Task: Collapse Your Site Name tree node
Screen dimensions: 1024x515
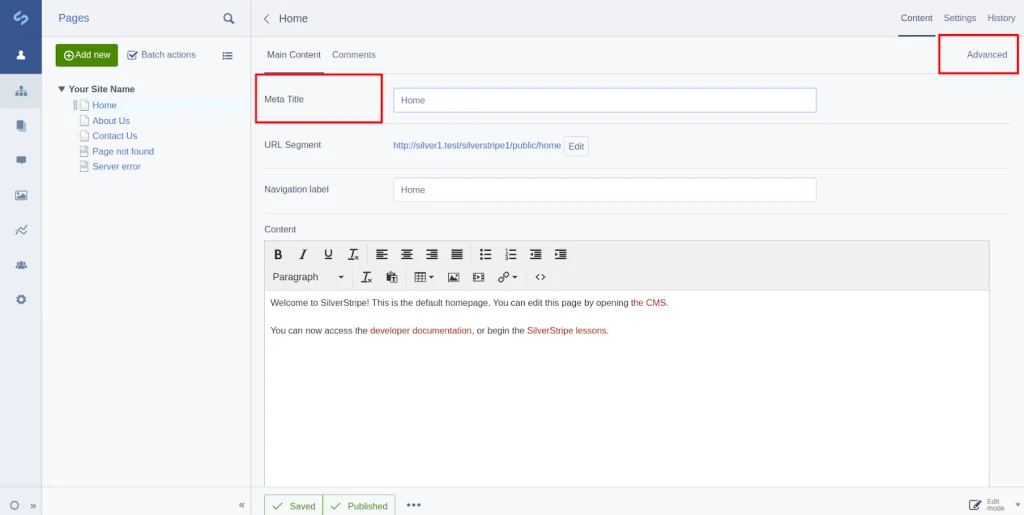Action: (61, 89)
